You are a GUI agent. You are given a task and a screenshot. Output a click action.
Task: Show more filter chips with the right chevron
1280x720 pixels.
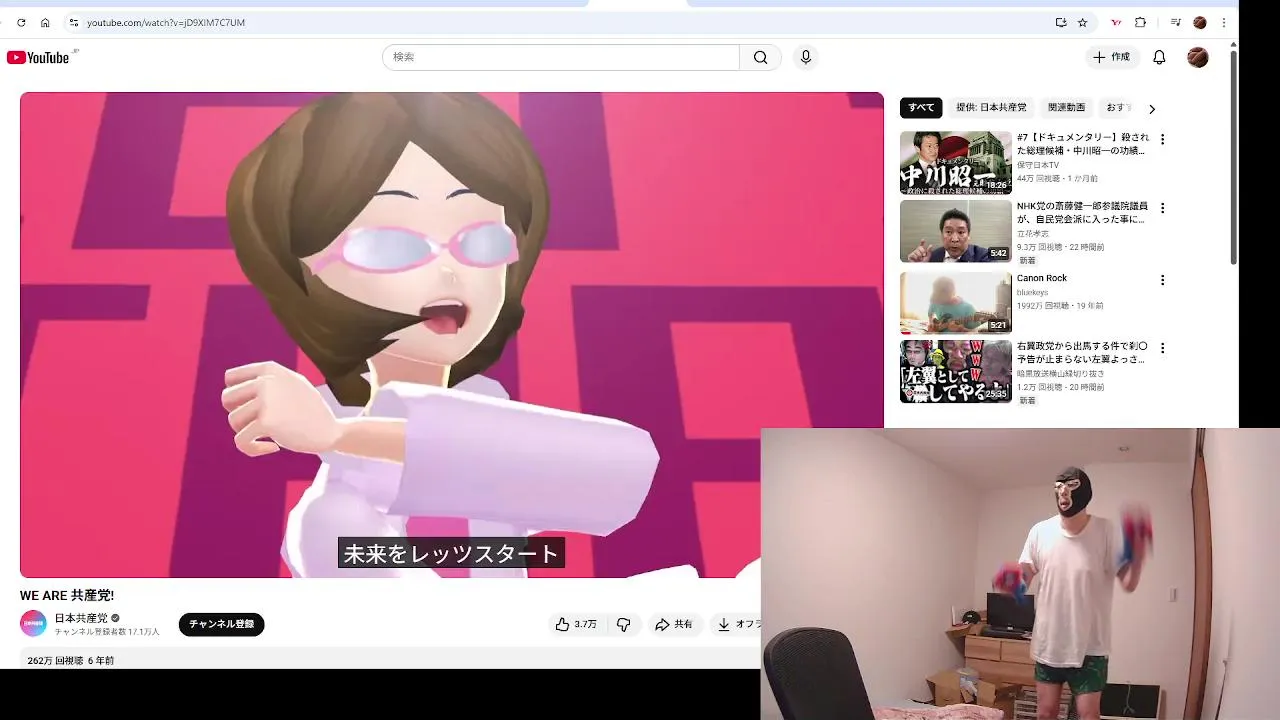[1152, 108]
